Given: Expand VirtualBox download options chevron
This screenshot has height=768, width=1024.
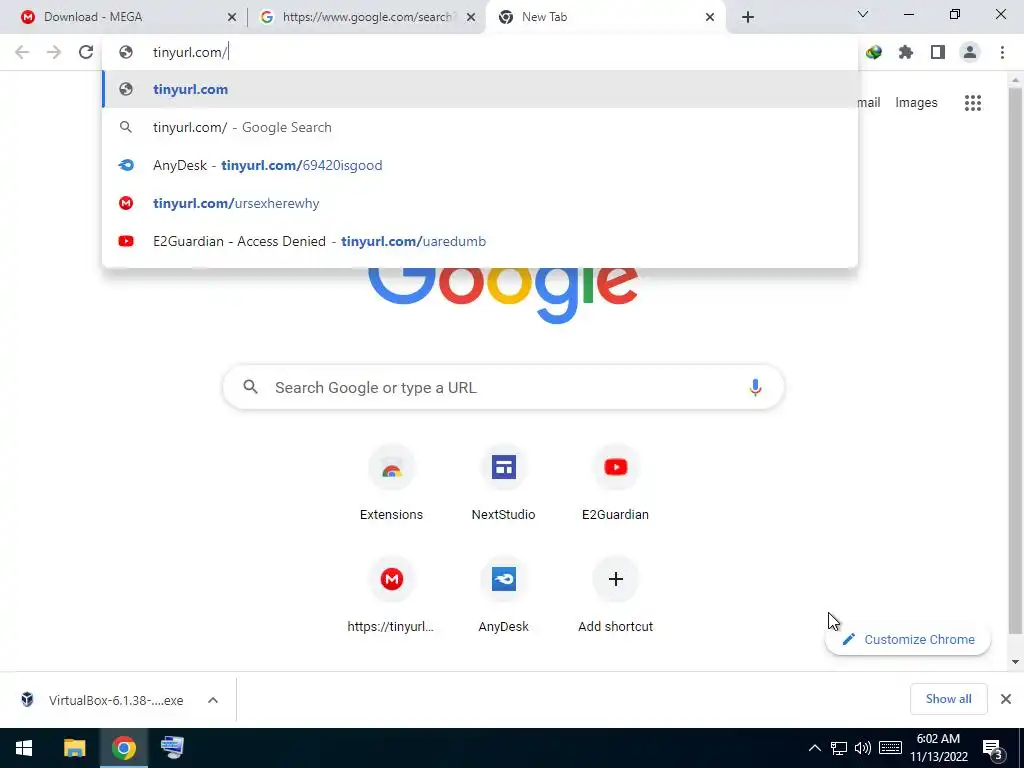Looking at the screenshot, I should [213, 700].
